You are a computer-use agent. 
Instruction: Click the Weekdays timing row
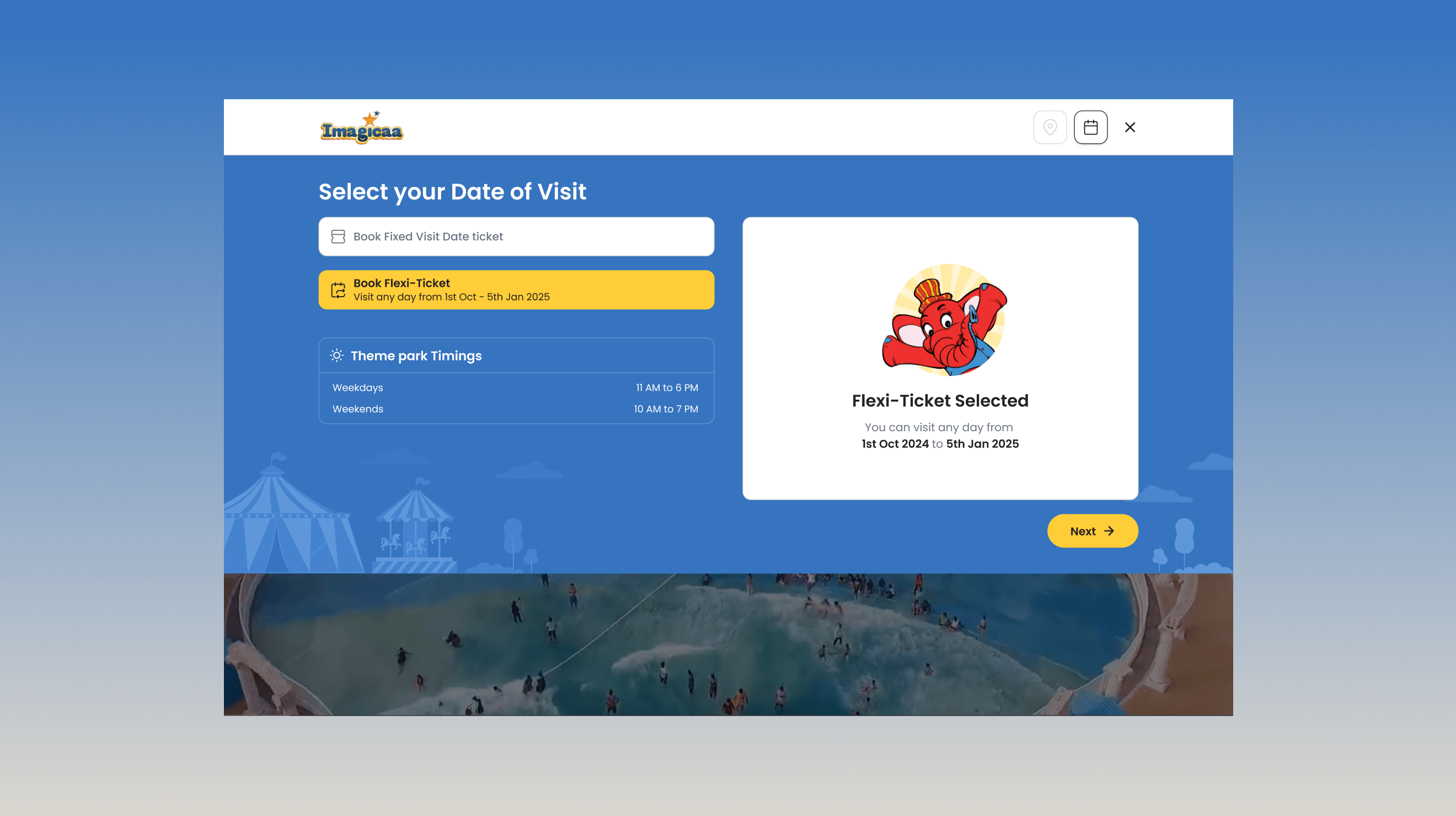pyautogui.click(x=515, y=388)
